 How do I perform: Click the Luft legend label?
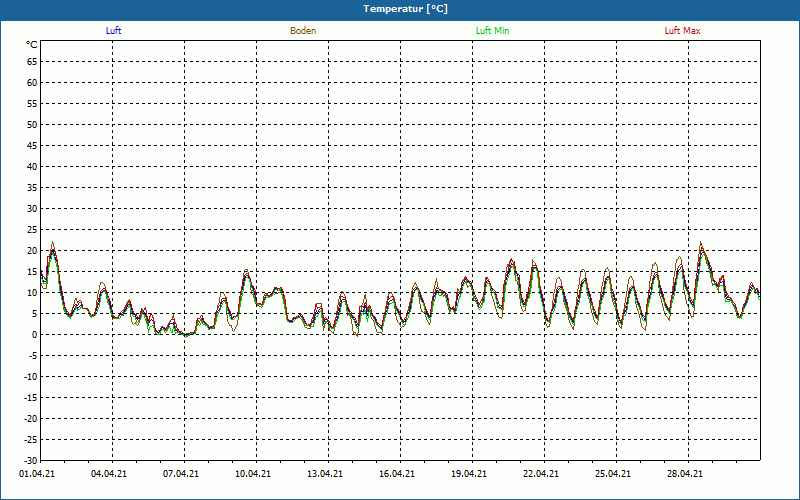click(113, 31)
